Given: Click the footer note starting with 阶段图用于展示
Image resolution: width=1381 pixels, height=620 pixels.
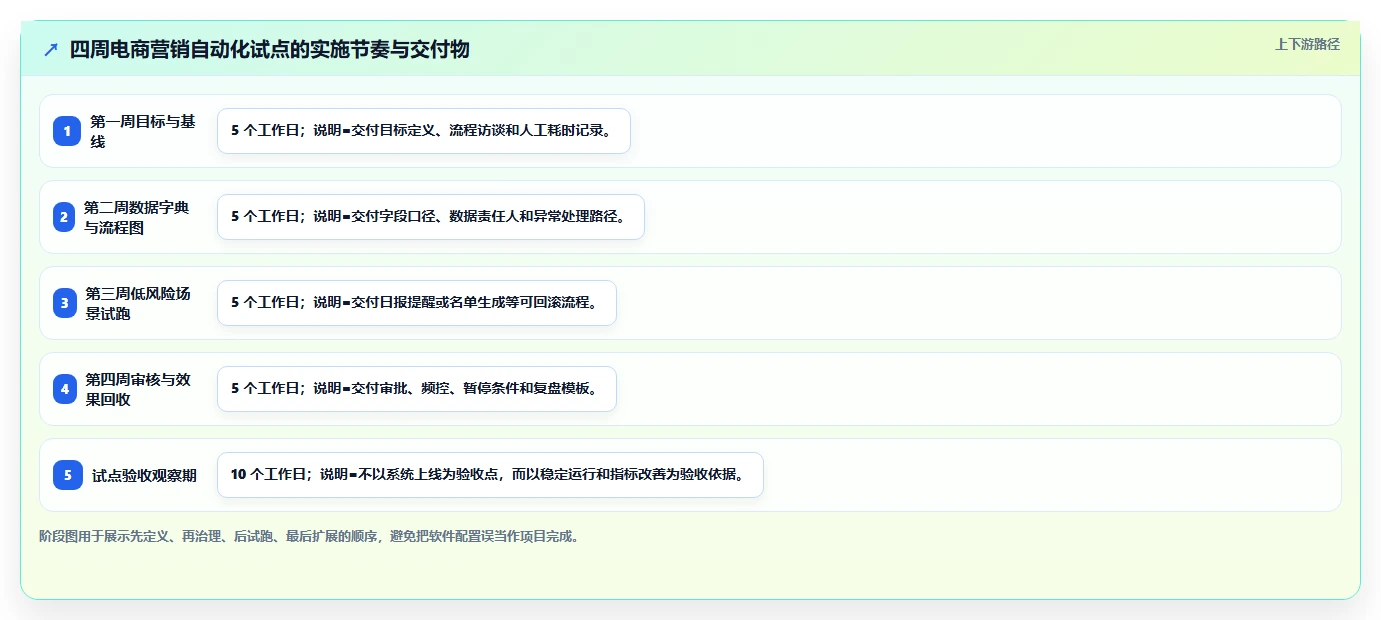Looking at the screenshot, I should coord(309,536).
